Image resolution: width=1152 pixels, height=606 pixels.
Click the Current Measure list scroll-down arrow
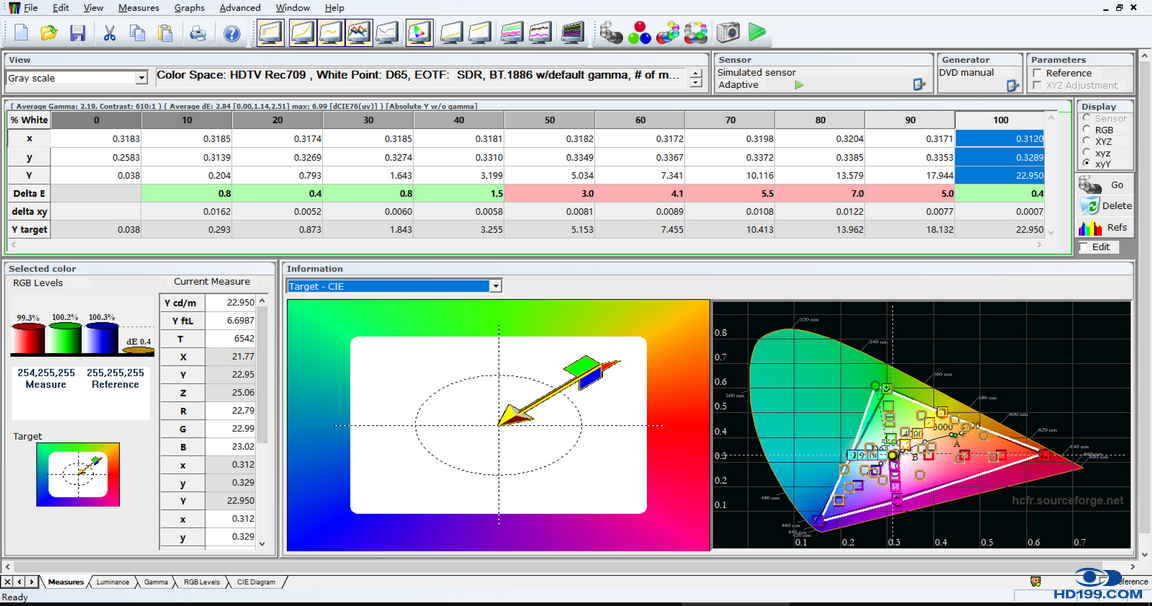(x=262, y=544)
